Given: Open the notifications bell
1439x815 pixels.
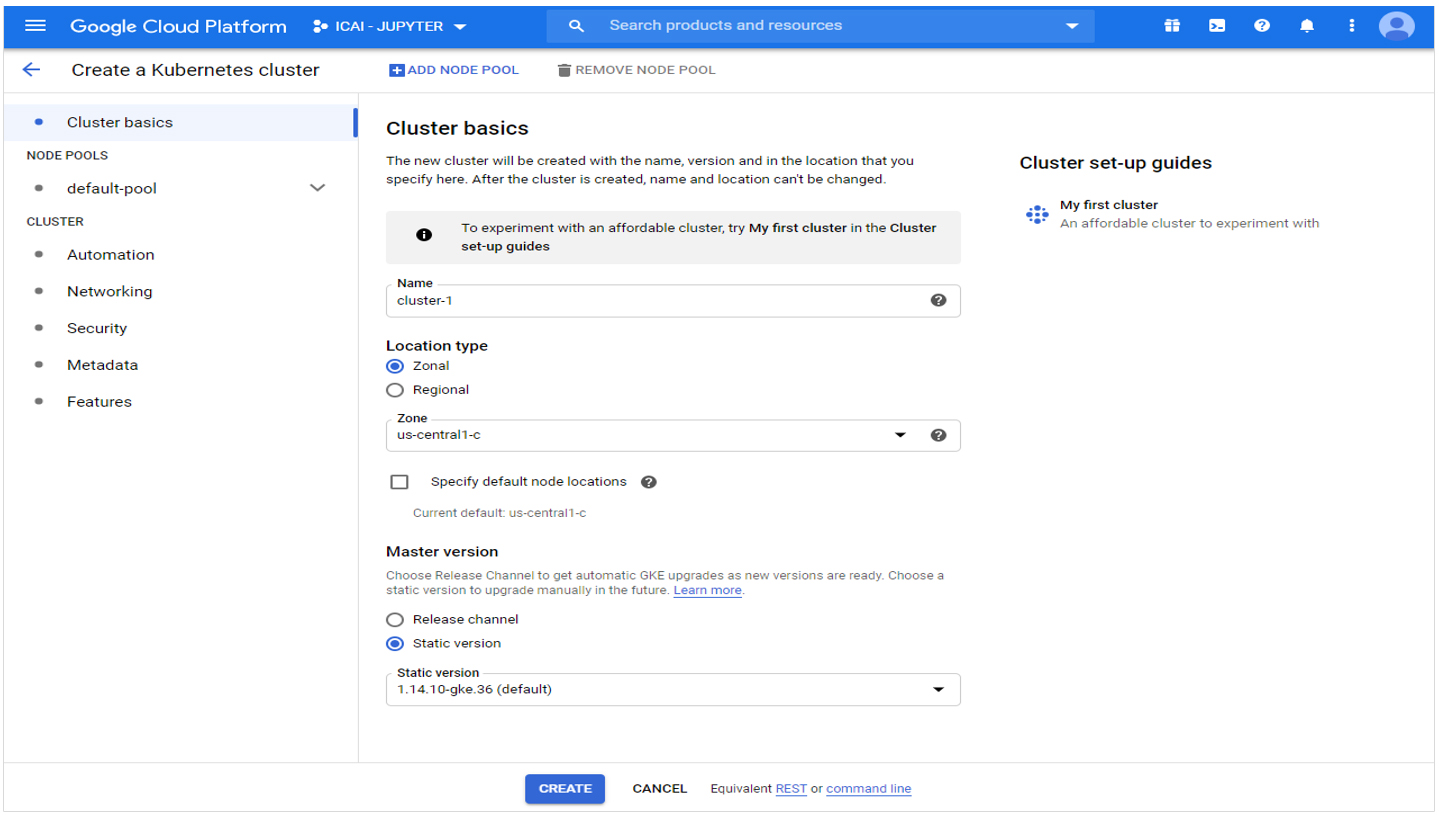Looking at the screenshot, I should tap(1307, 26).
